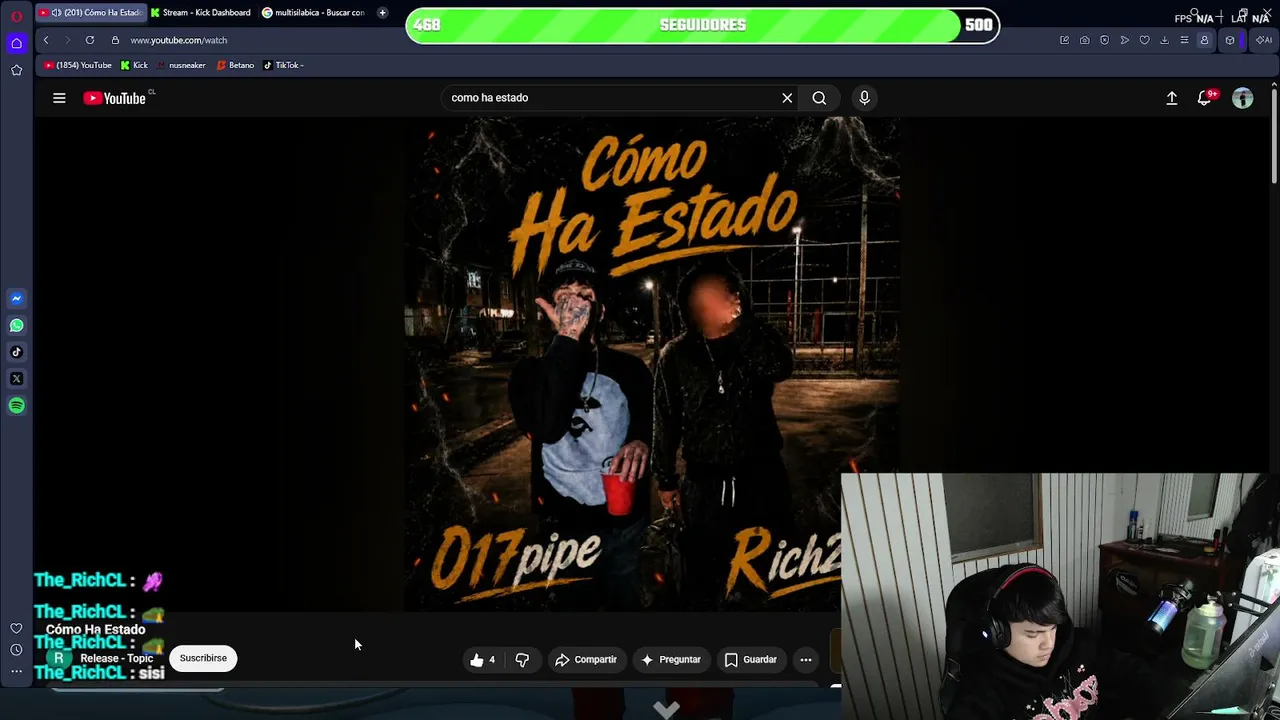Open YouTube notifications bell
The height and width of the screenshot is (720, 1280).
[1205, 98]
